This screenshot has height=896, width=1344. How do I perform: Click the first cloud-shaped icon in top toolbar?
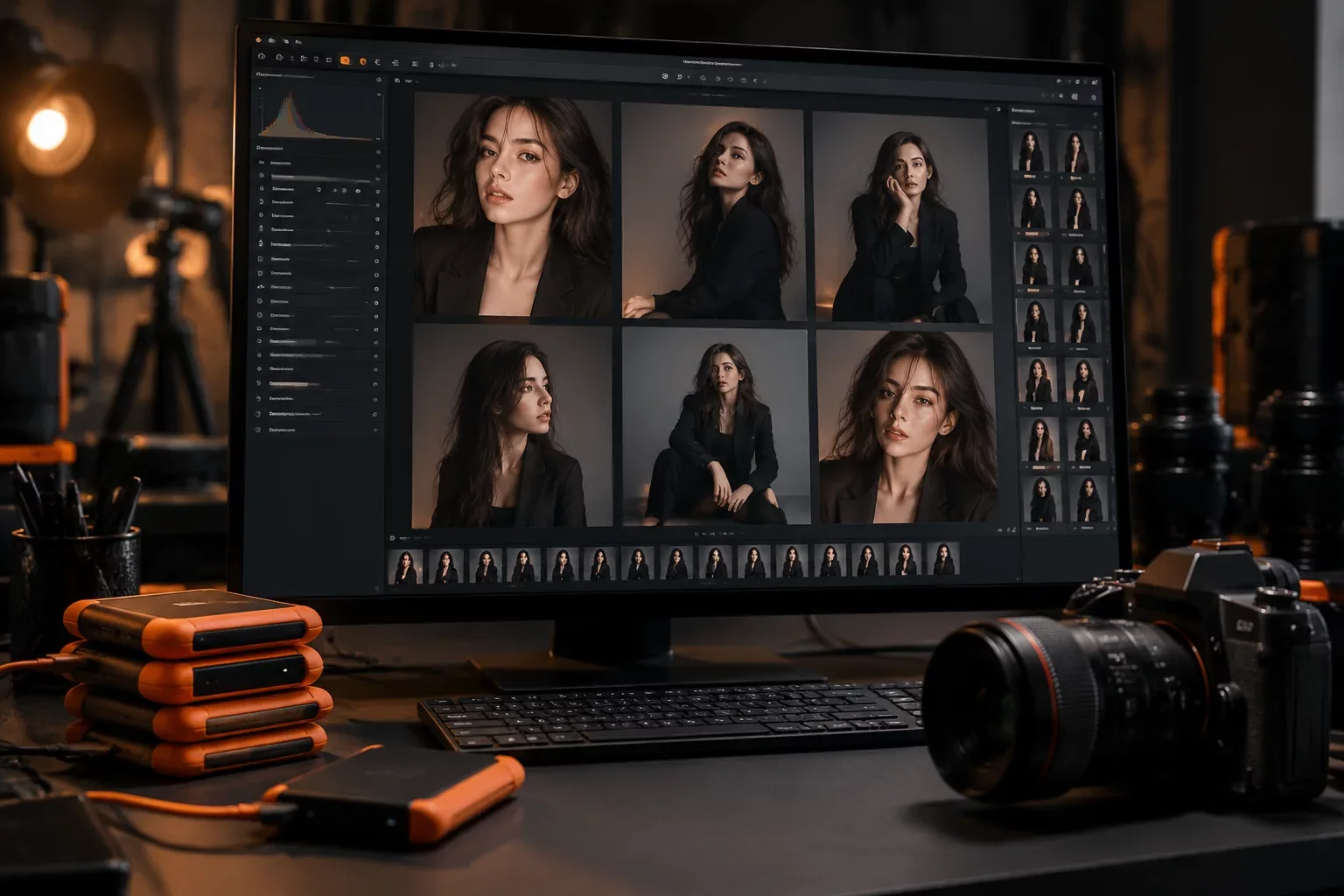click(x=262, y=56)
